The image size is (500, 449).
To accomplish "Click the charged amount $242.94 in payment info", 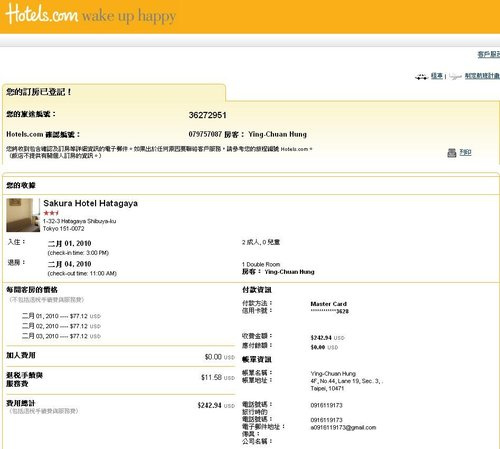I will [x=327, y=338].
